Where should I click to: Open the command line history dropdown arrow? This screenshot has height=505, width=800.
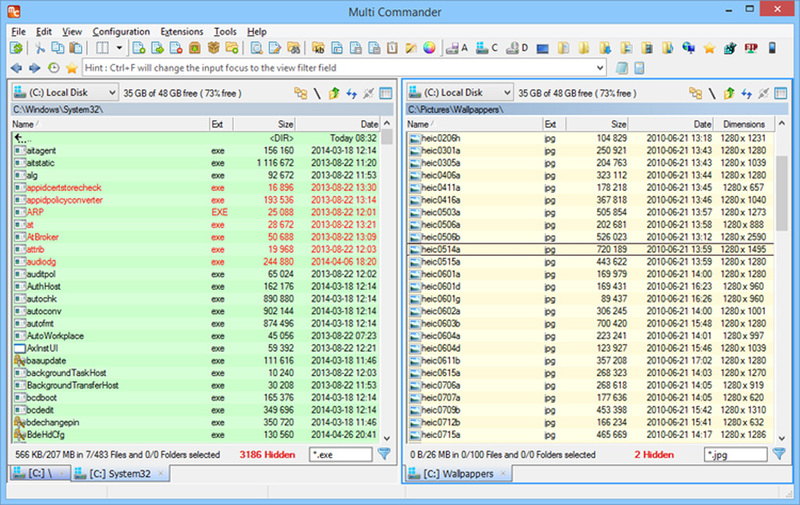pos(600,68)
